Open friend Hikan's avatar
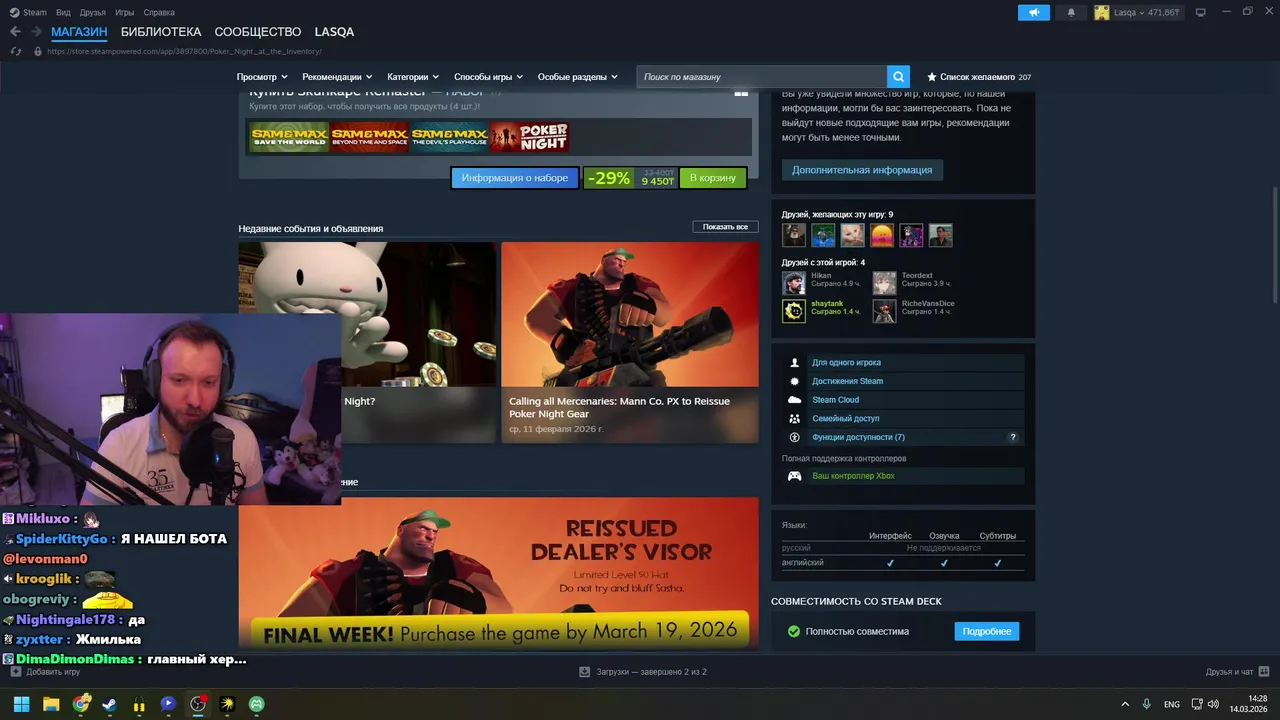This screenshot has height=720, width=1280. [794, 283]
